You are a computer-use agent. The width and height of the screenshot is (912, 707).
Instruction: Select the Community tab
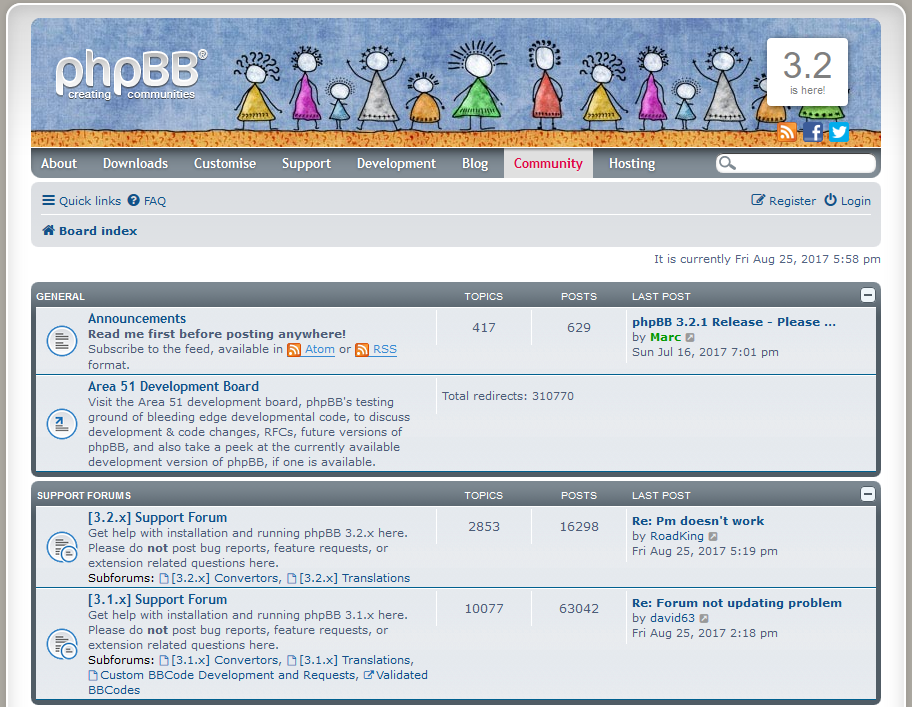point(548,163)
